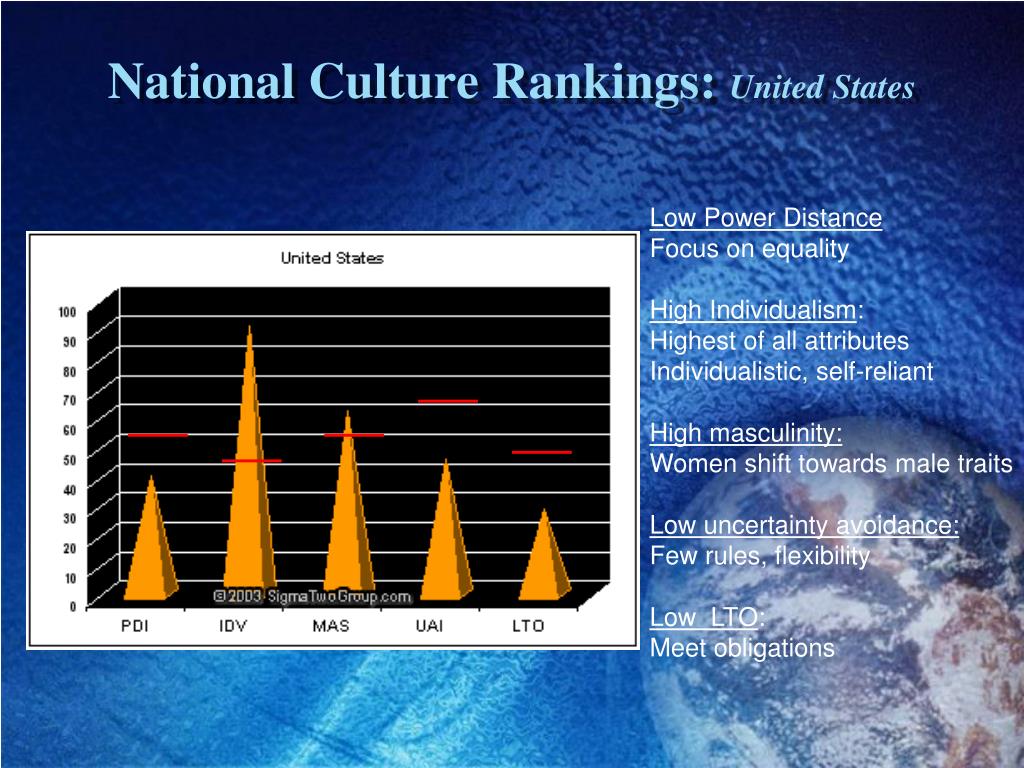1024x768 pixels.
Task: Click 'Highest of all attributes' text
Action: click(x=779, y=341)
